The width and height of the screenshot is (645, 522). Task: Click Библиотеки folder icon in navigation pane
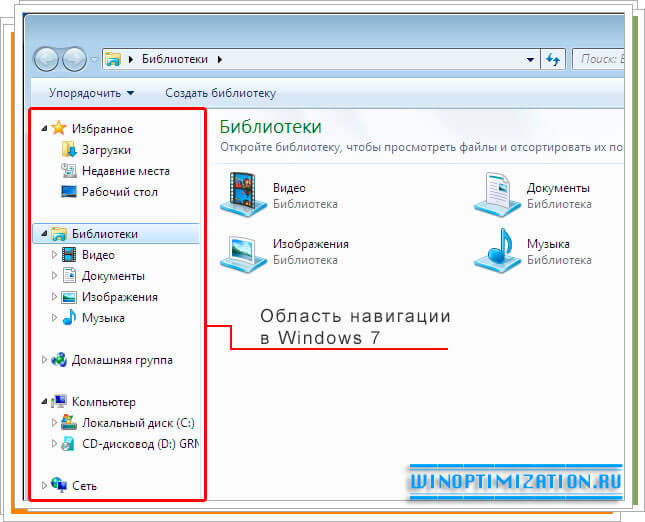[59, 234]
